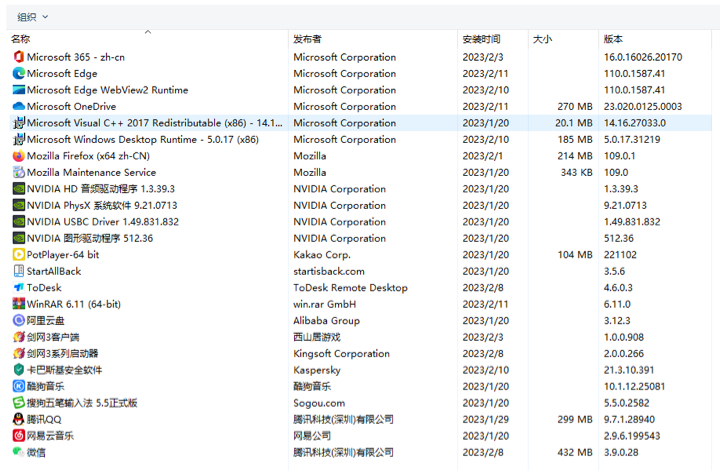
Task: Click the 343 KB size value
Action: [576, 173]
